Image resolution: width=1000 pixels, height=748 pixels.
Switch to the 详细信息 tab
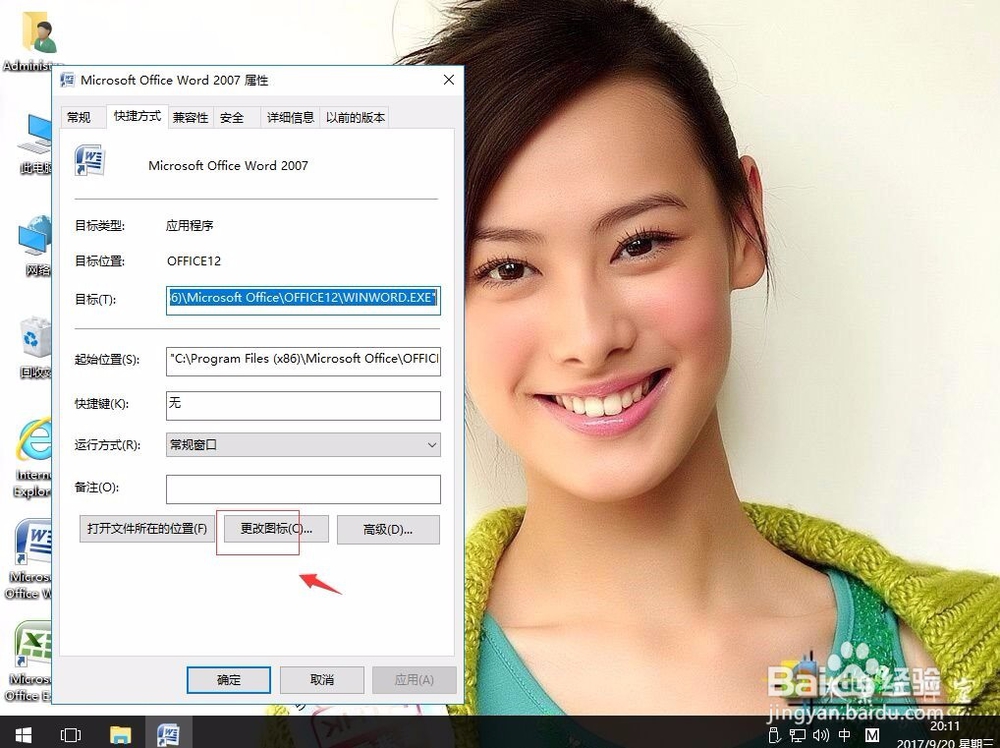289,117
